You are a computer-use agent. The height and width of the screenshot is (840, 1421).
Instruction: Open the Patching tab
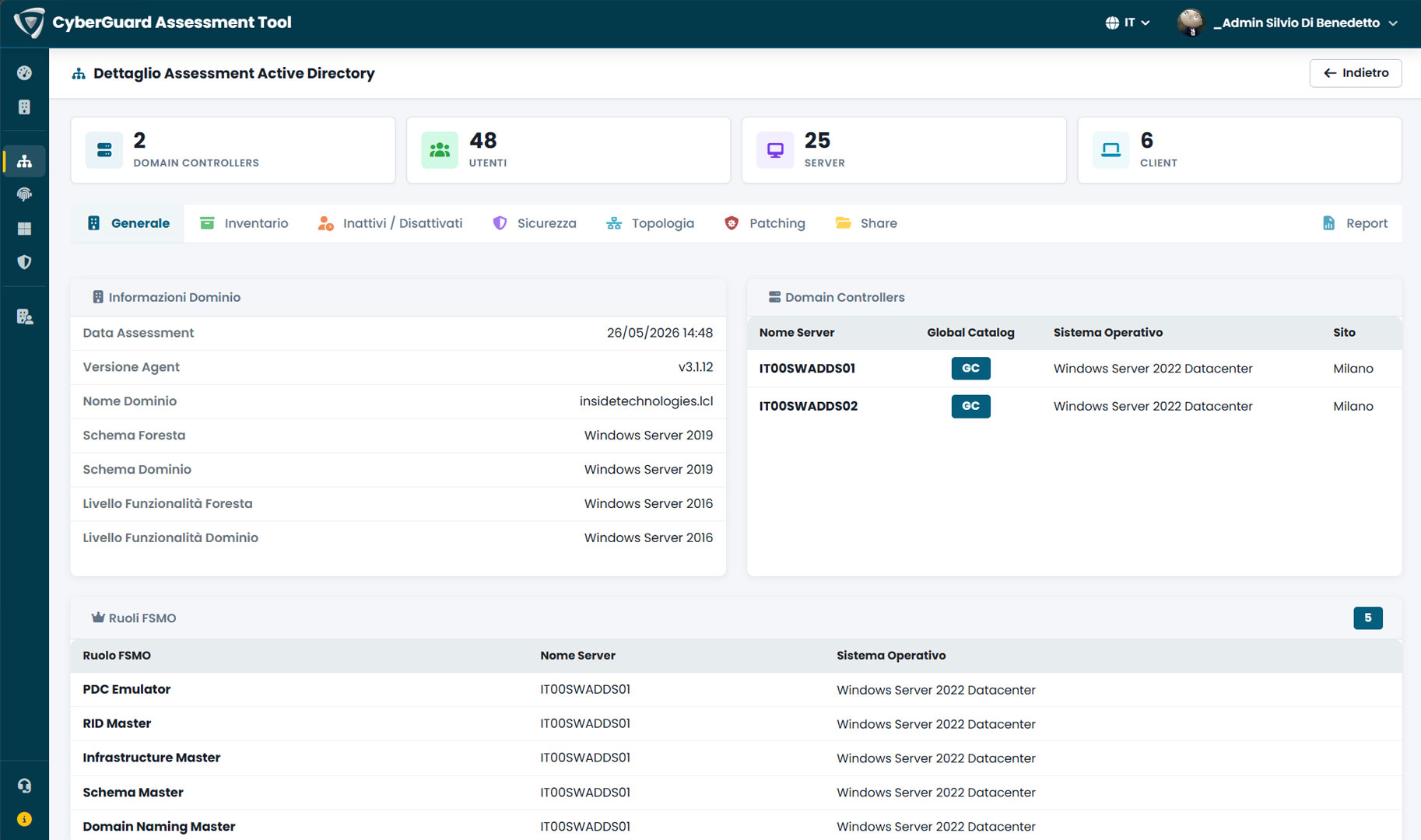765,223
